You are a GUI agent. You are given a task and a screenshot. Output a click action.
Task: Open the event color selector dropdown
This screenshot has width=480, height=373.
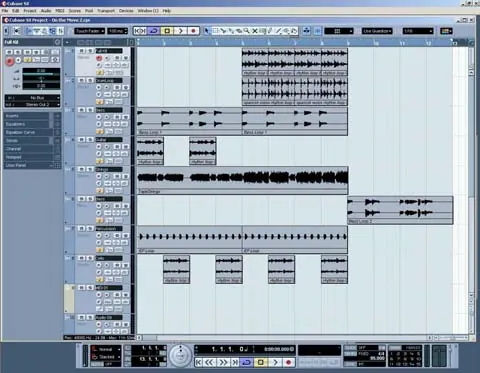click(x=446, y=31)
